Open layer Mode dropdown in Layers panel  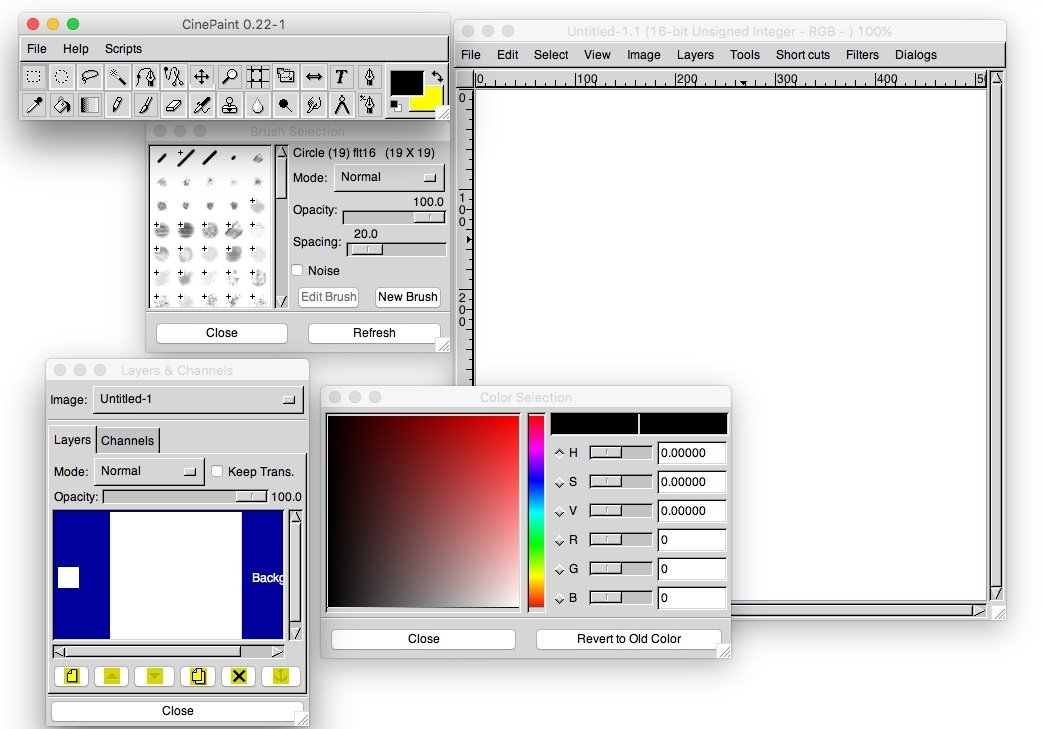pyautogui.click(x=149, y=472)
